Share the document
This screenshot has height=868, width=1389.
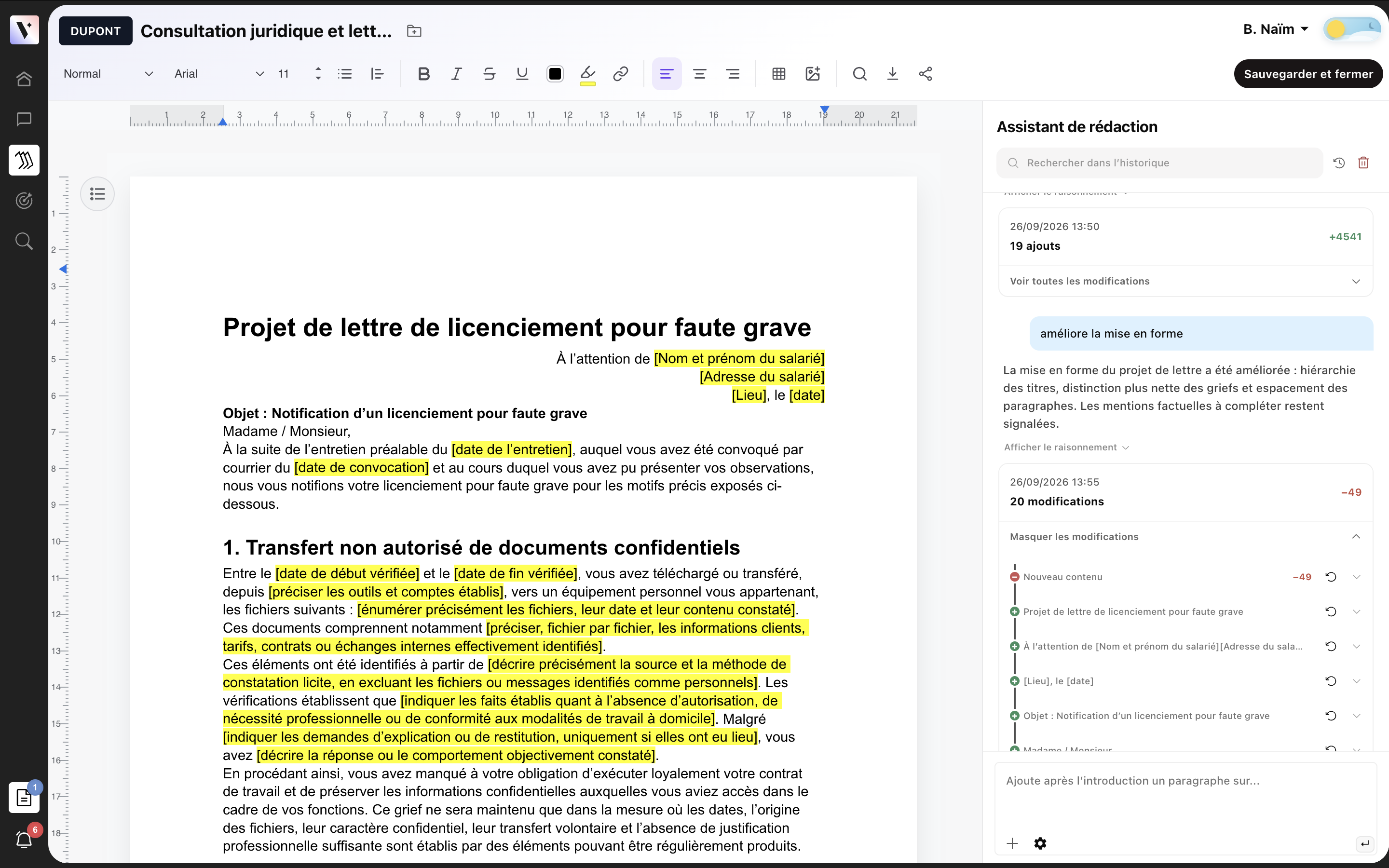point(925,74)
